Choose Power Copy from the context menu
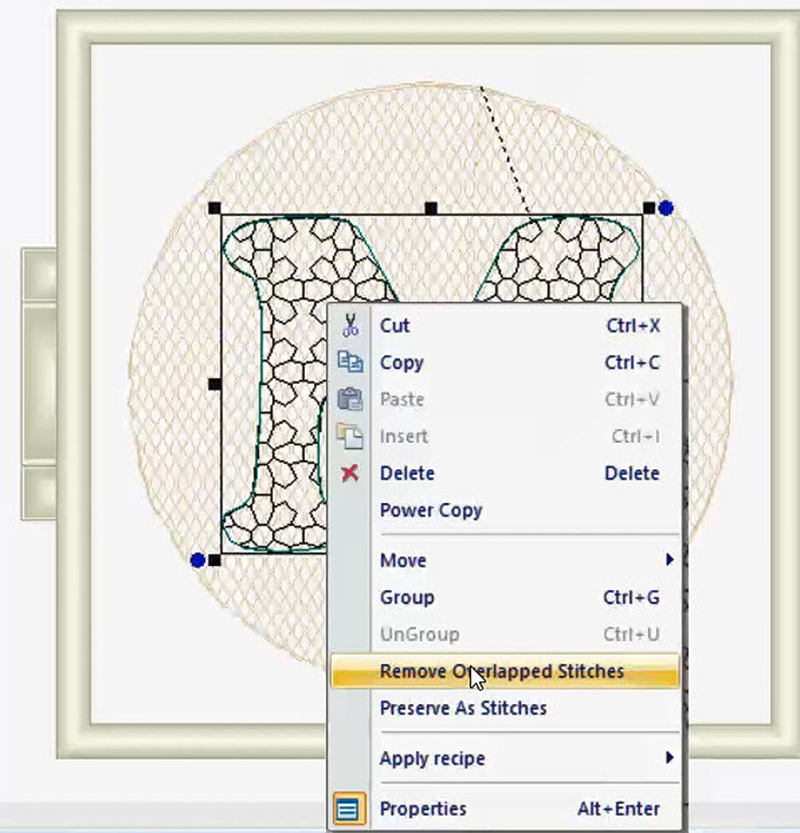Viewport: 800px width, 833px height. (431, 510)
